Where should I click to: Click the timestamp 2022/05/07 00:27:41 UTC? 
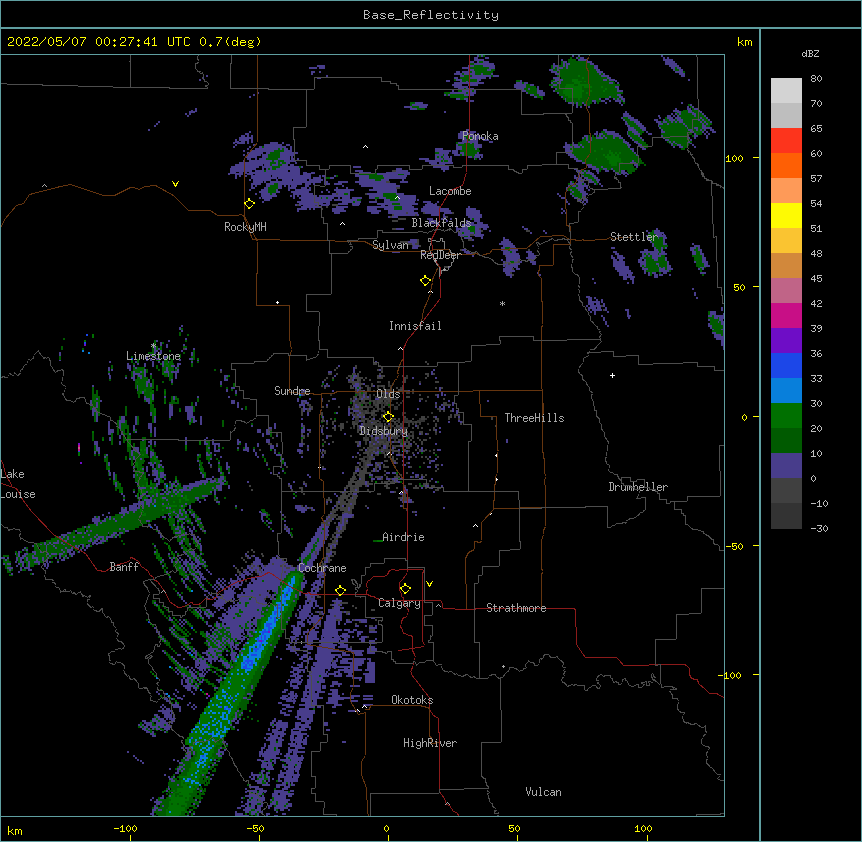[98, 42]
